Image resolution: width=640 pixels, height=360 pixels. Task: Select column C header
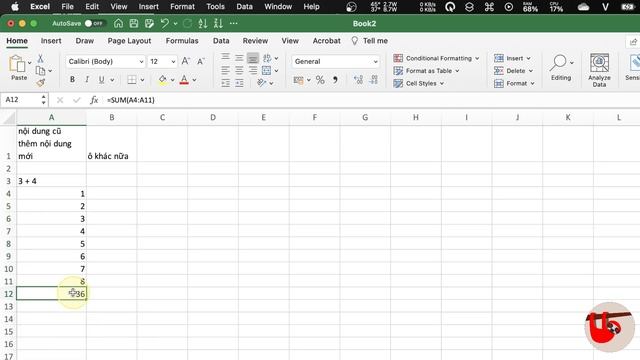pyautogui.click(x=162, y=118)
